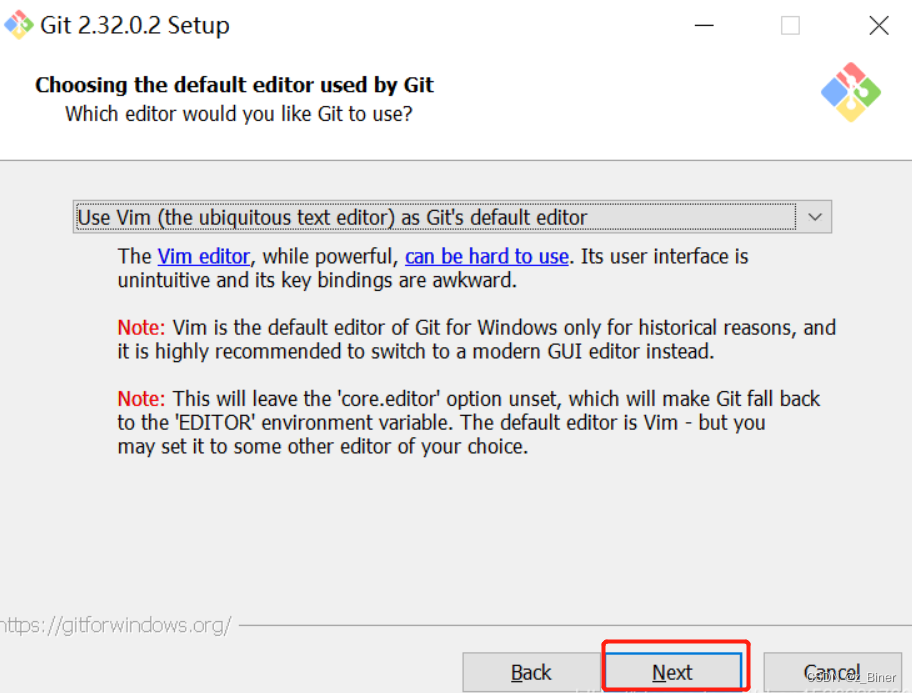Expand the default editor dropdown arrow
The width and height of the screenshot is (912, 693).
pyautogui.click(x=815, y=217)
